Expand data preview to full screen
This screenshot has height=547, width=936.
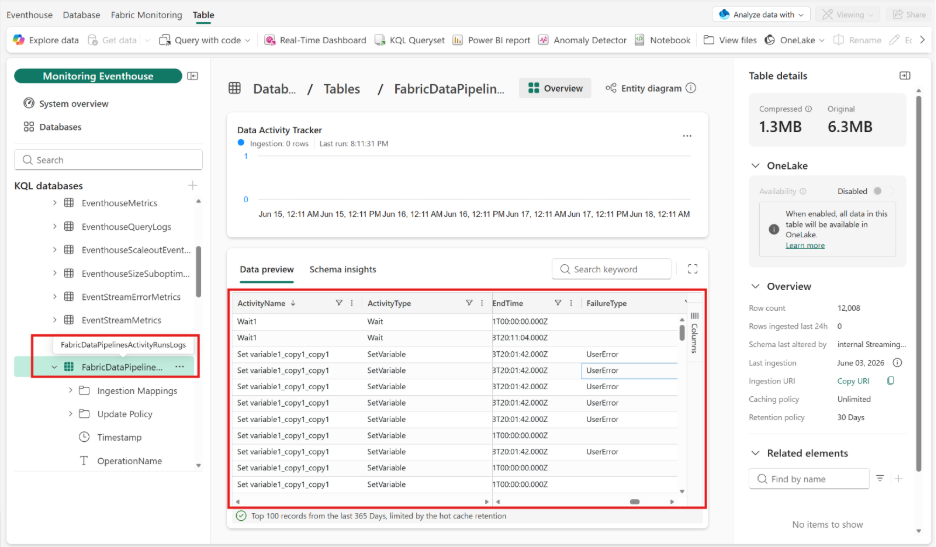[x=692, y=269]
